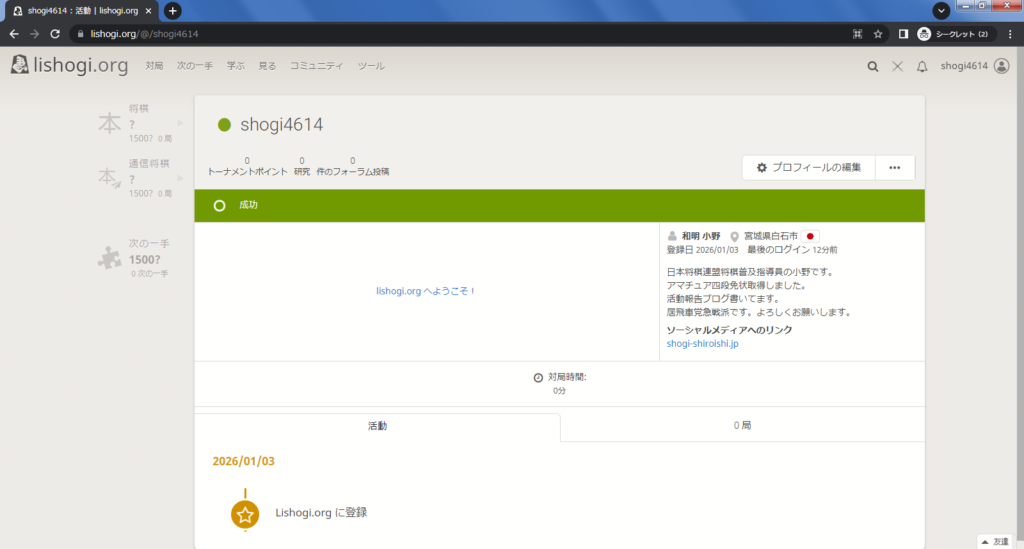
Task: Open the Chrome three-dot menu
Action: click(x=1010, y=34)
